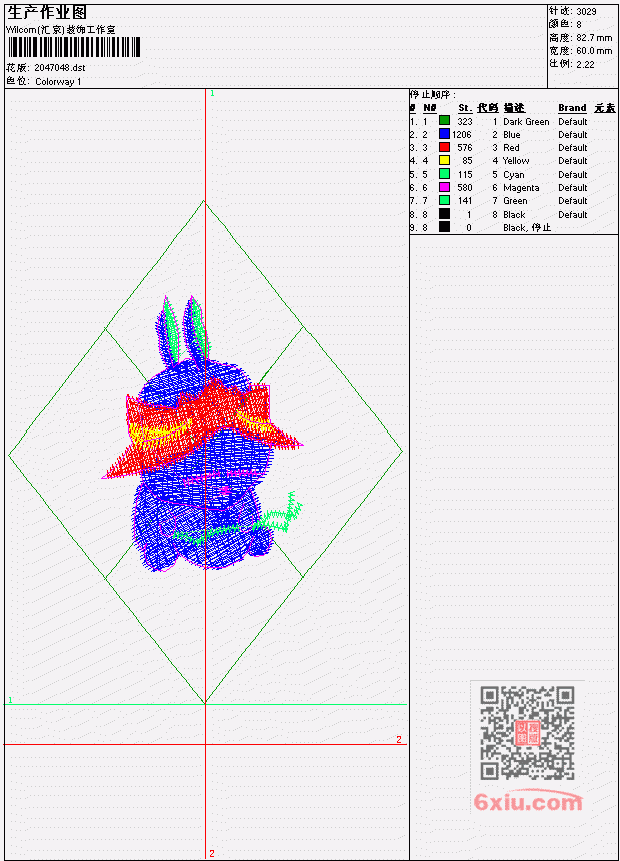Click the 'N#' column header
This screenshot has height=861, width=620.
(429, 108)
